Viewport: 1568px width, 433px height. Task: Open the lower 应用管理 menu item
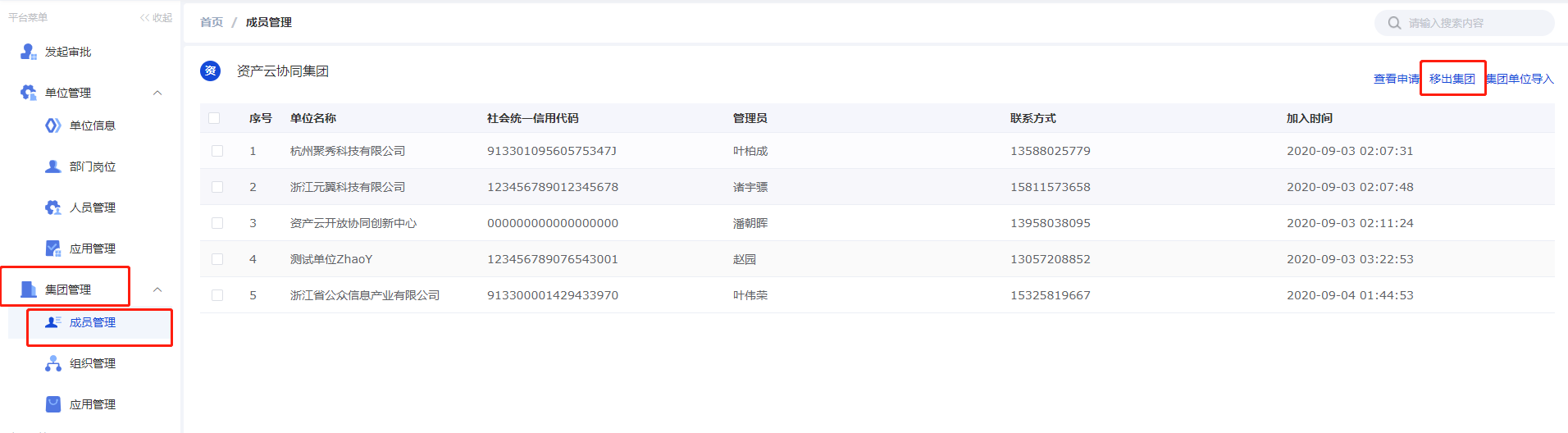[x=92, y=404]
